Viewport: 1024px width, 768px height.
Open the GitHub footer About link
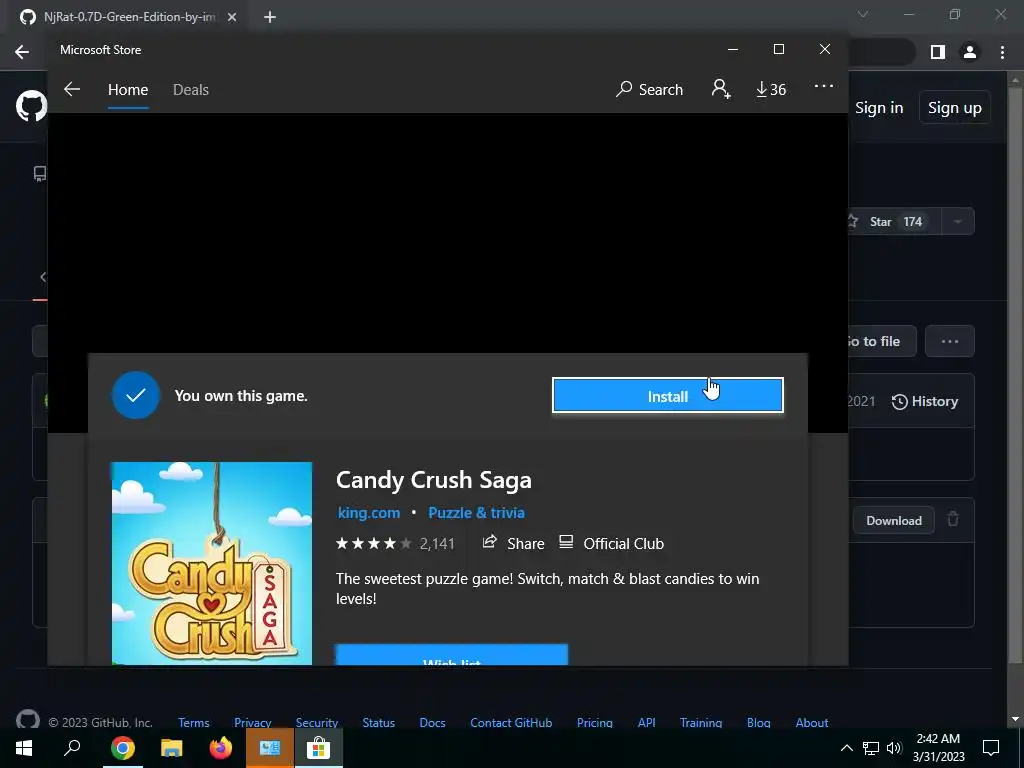point(812,722)
